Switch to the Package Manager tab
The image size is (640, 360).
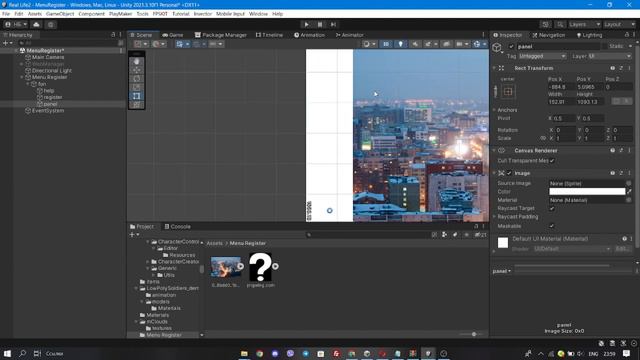coord(221,35)
